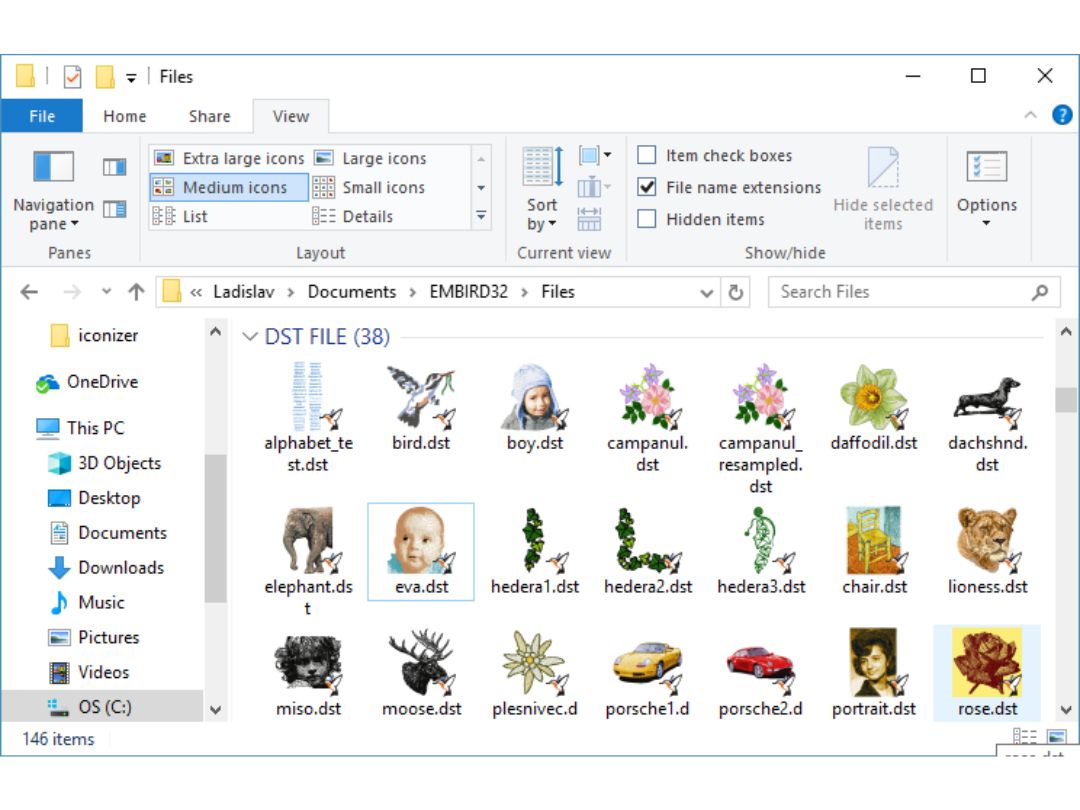Toggle the Preview pane icon
1080x810 pixels.
[114, 167]
